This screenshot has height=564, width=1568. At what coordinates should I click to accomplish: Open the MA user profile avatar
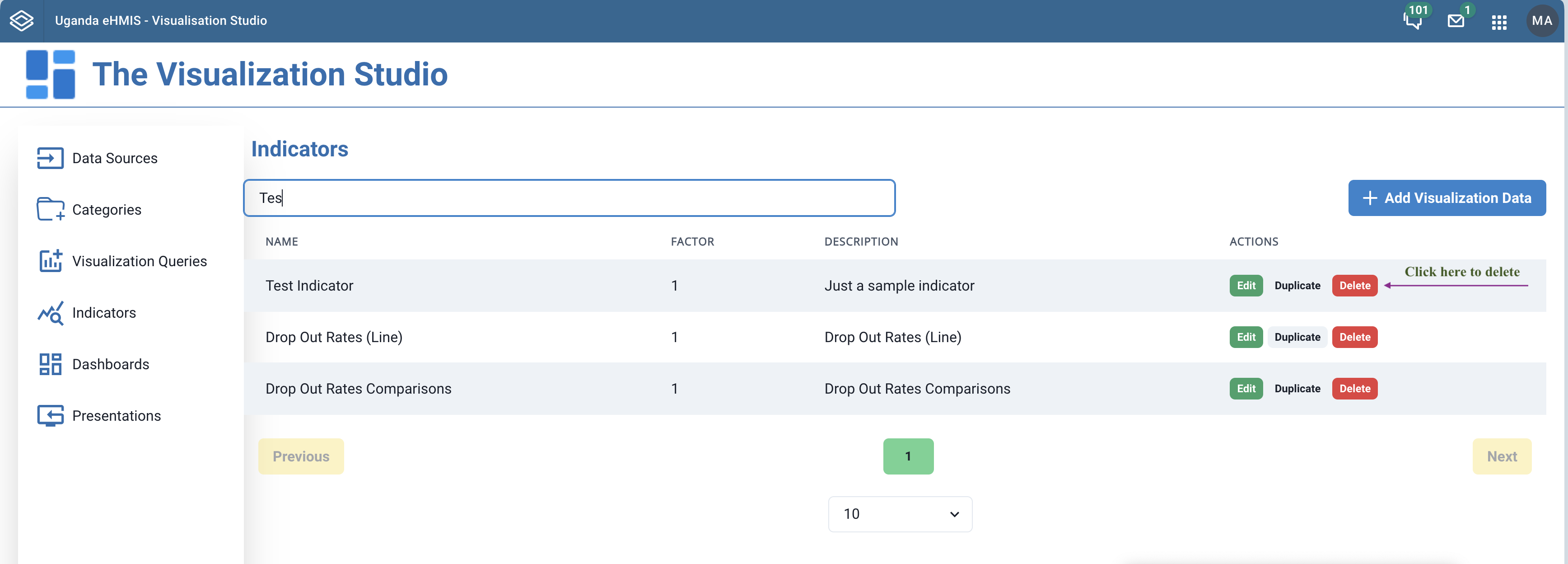pos(1541,21)
